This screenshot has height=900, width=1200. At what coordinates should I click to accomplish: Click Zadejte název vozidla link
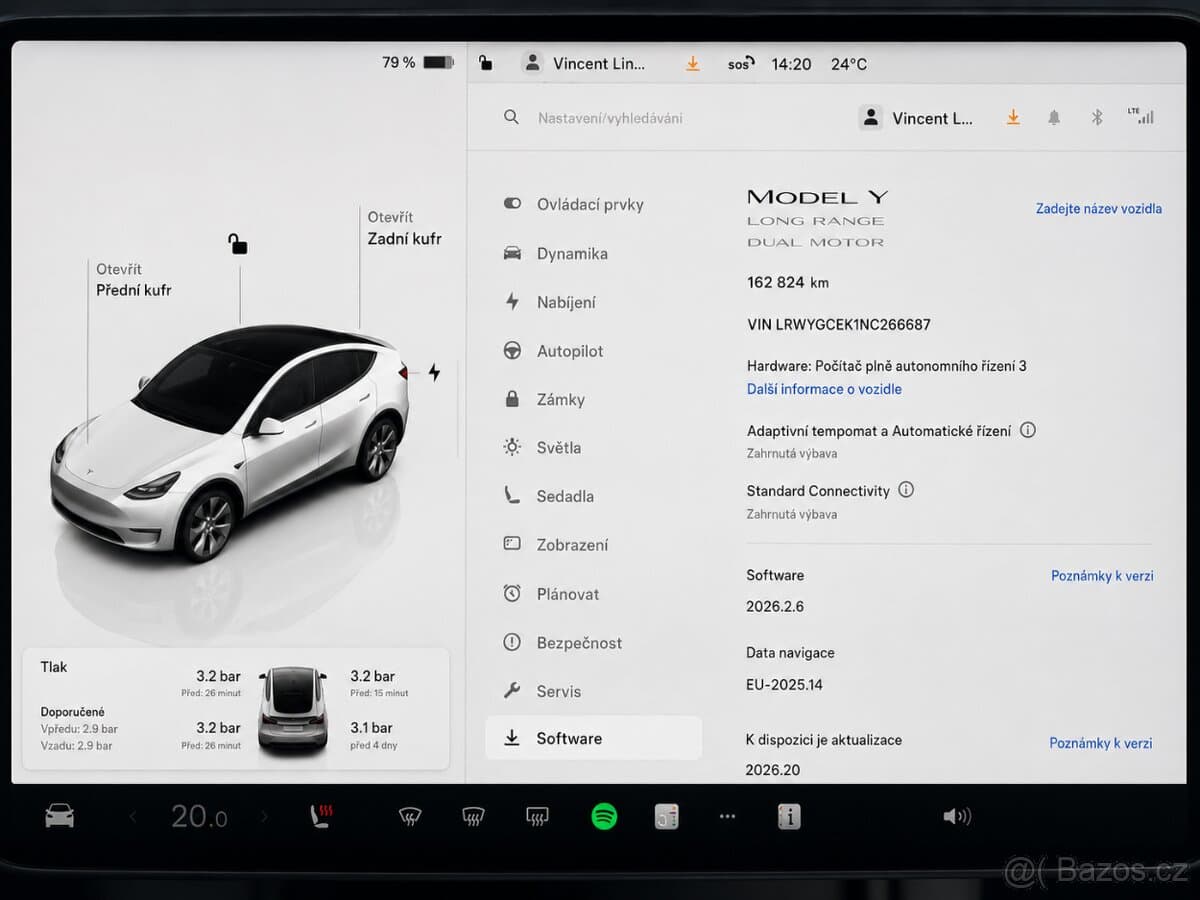coord(1098,209)
